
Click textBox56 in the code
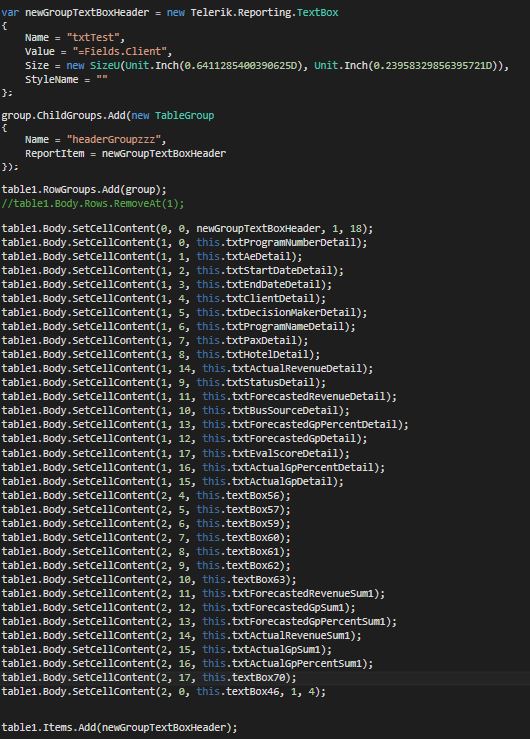253,496
